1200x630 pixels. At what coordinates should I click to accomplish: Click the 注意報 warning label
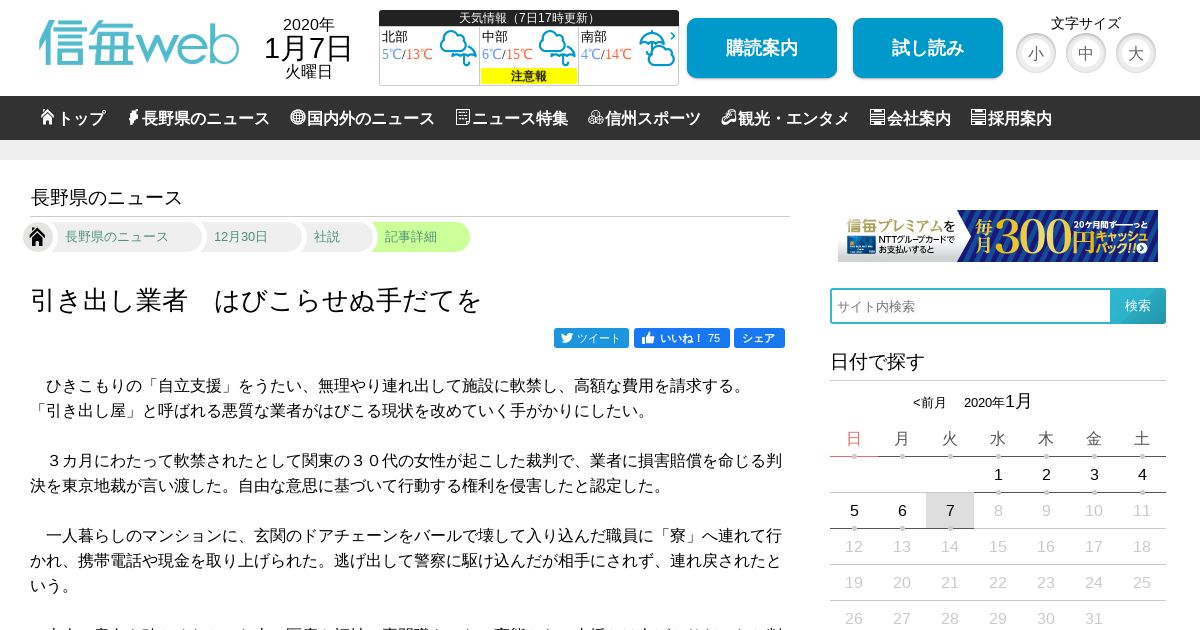coord(529,76)
